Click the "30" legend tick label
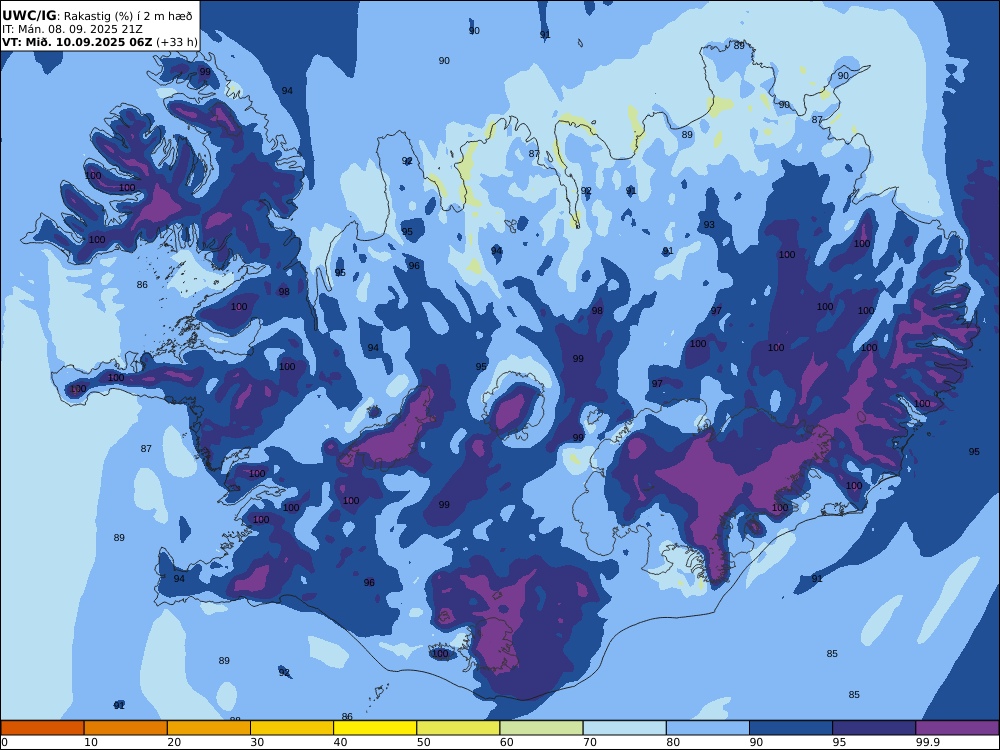 click(x=257, y=742)
